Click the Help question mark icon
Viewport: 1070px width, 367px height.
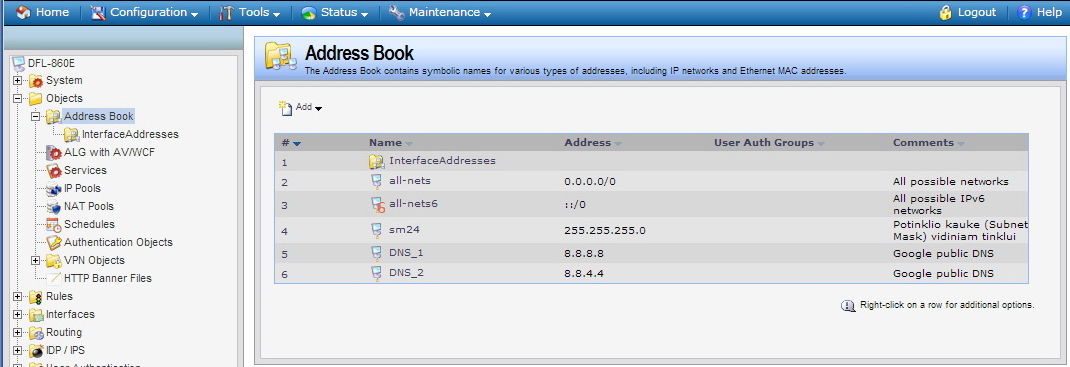point(1024,12)
